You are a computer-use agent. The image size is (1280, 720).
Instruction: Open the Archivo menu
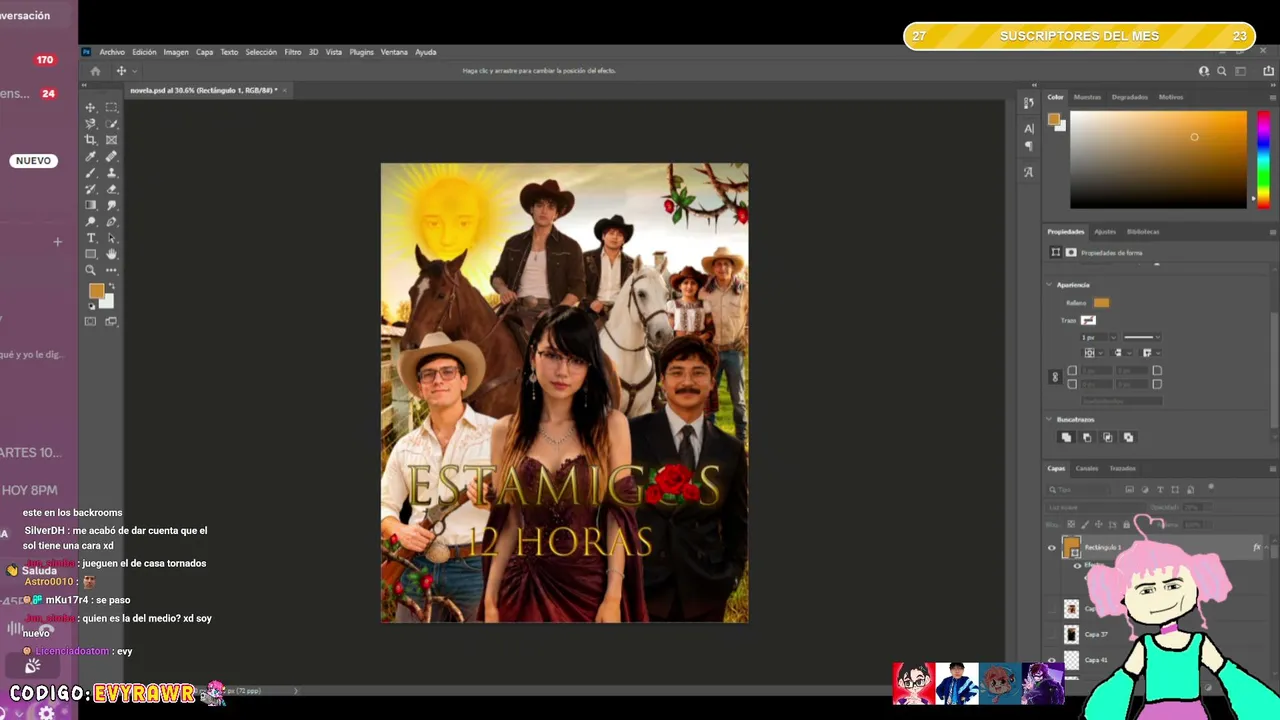[x=112, y=52]
